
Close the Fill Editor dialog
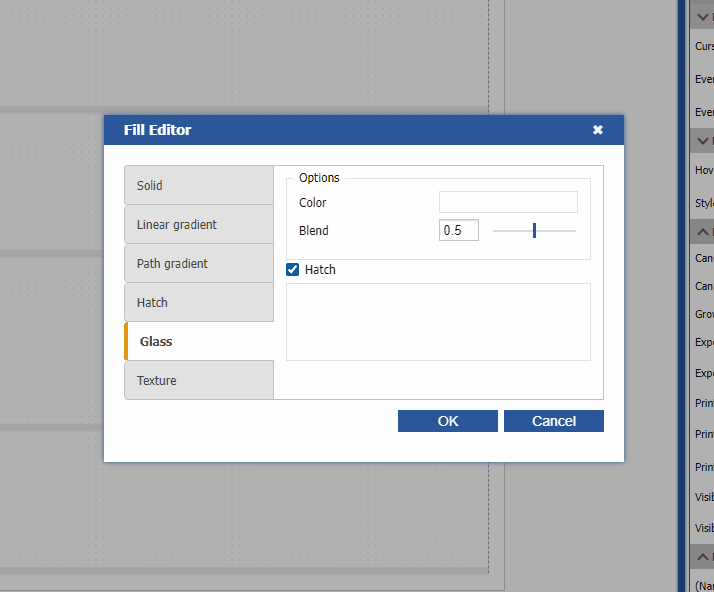coord(597,130)
